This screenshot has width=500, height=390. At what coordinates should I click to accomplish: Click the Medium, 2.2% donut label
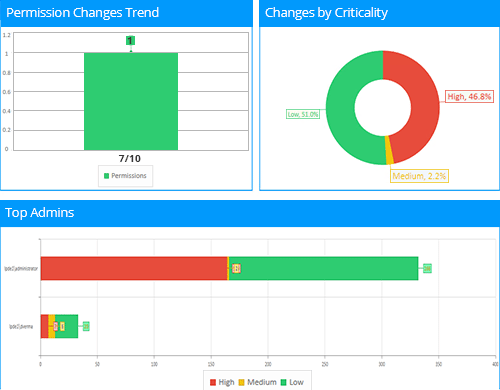pos(419,176)
